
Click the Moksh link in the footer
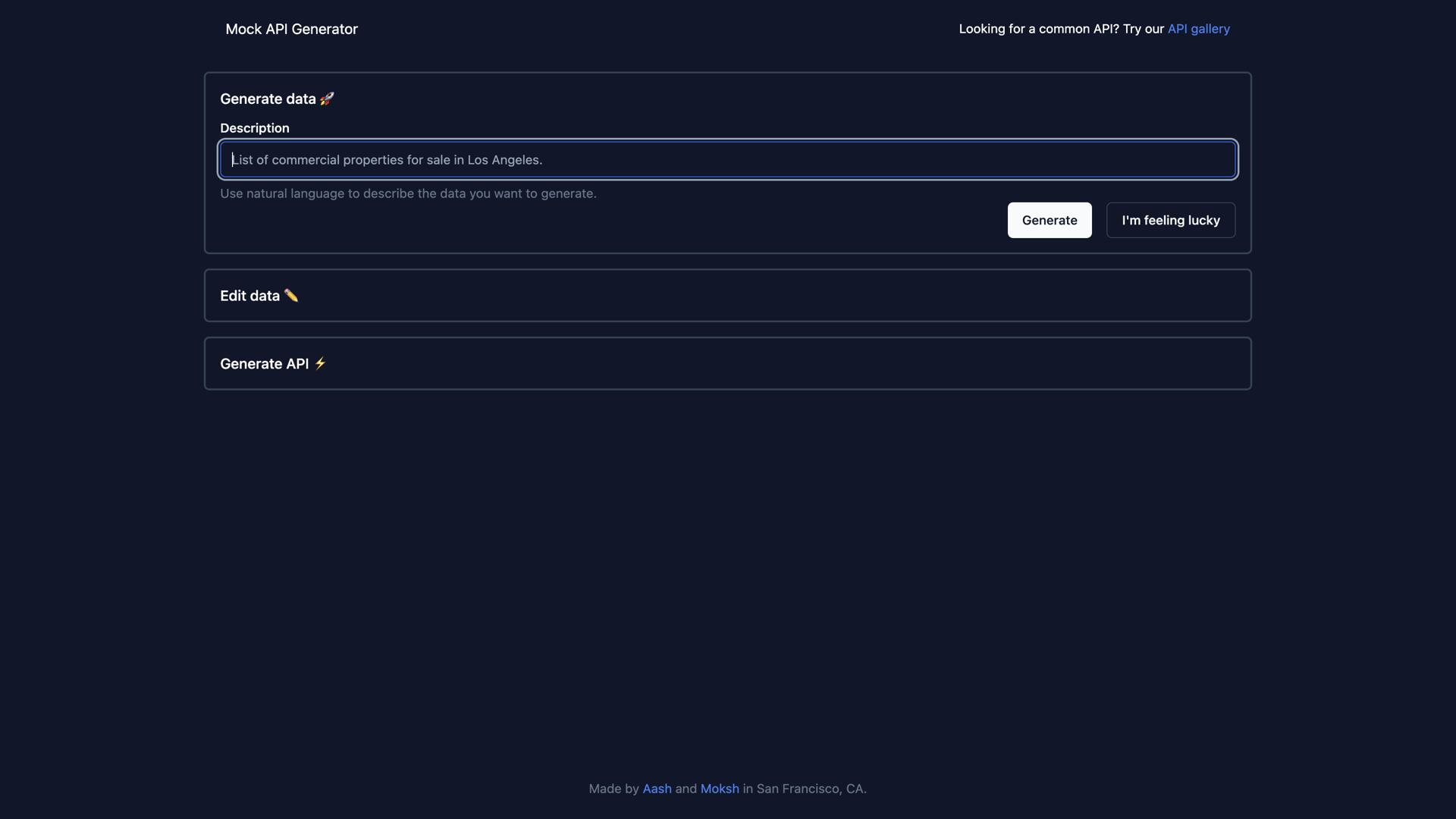(719, 789)
